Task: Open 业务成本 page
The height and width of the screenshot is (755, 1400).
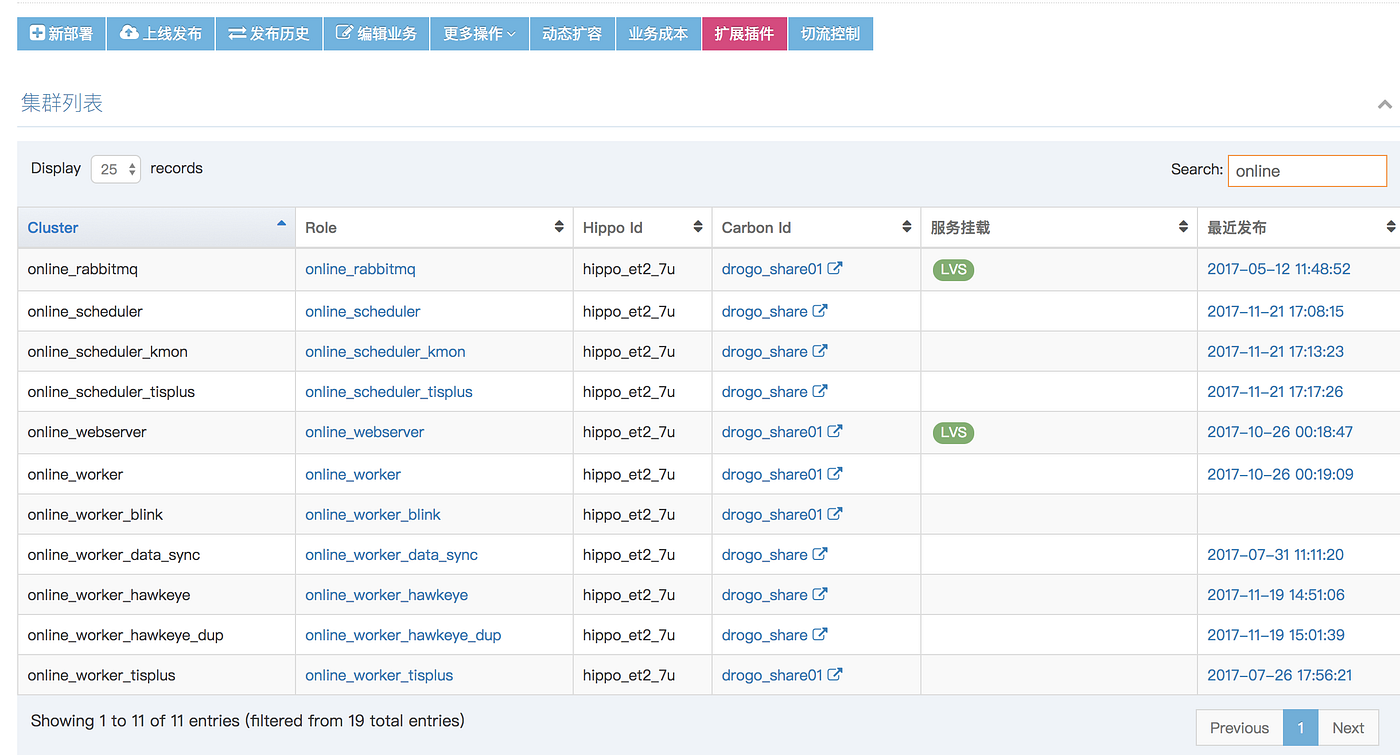Action: (x=658, y=33)
